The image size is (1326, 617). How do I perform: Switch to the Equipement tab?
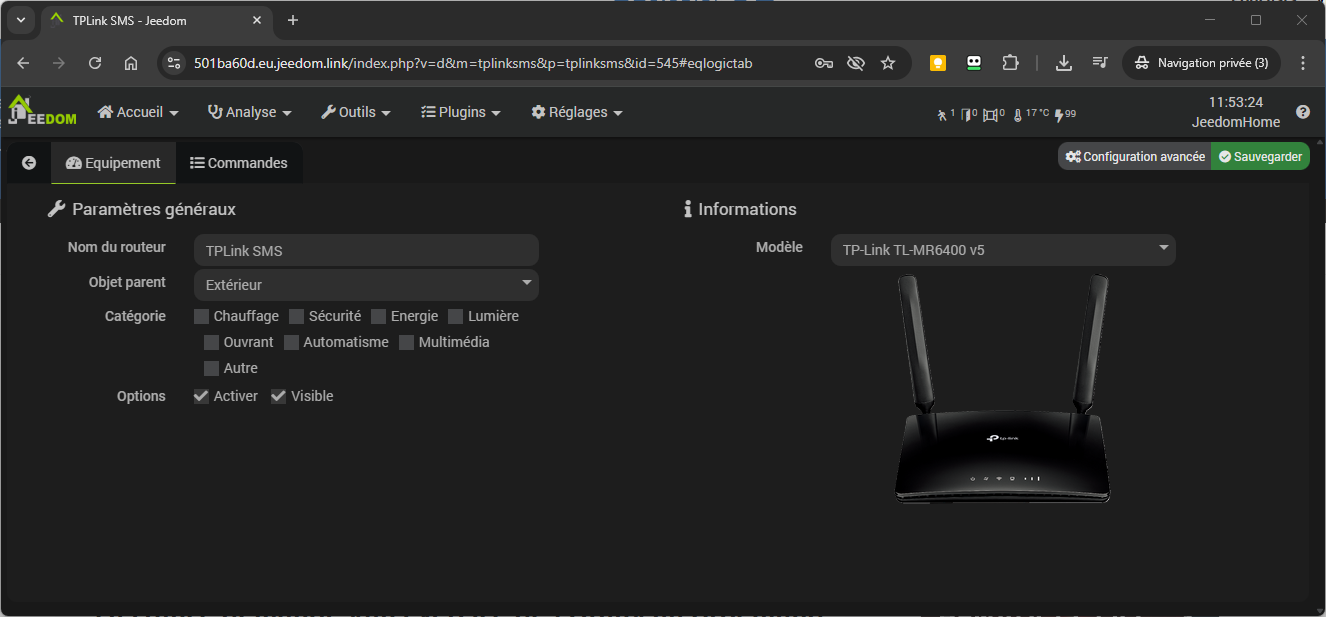pyautogui.click(x=113, y=163)
